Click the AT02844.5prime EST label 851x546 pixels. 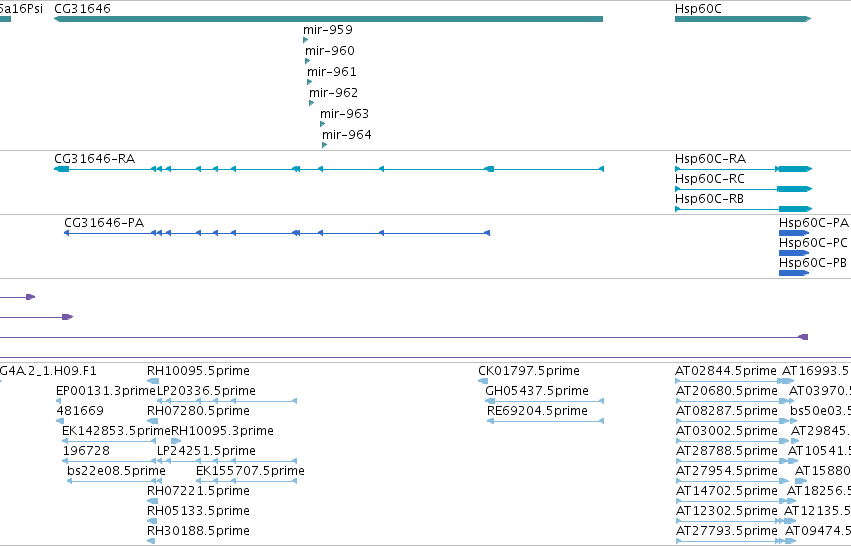click(726, 371)
